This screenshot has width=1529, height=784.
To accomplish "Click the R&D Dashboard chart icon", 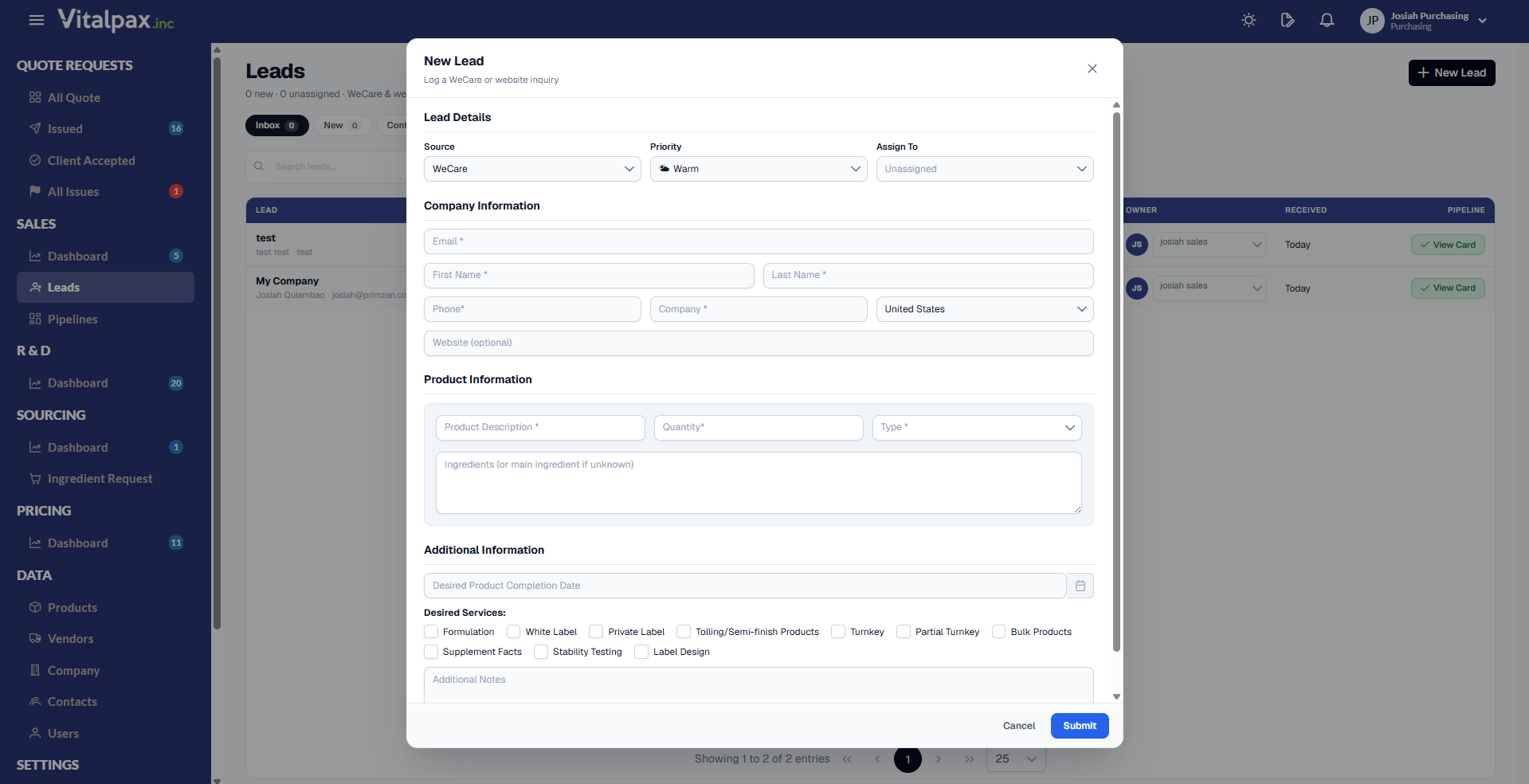I will pyautogui.click(x=35, y=383).
